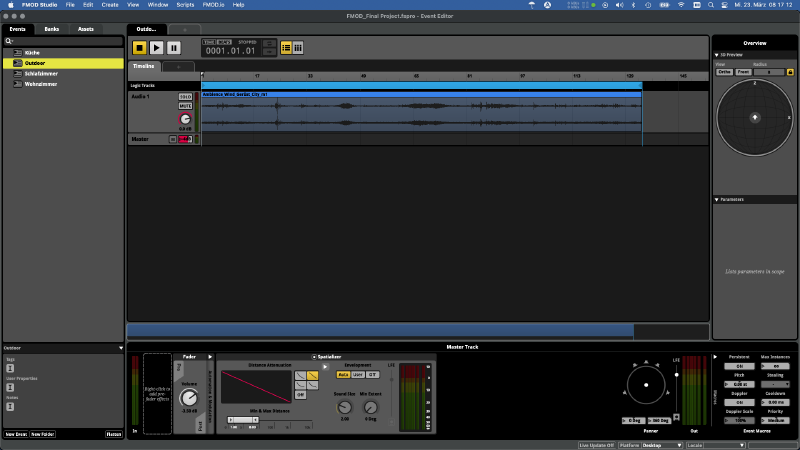Click the blue loop region in Logic Tracks
Image resolution: width=800 pixels, height=450 pixels.
(x=421, y=85)
